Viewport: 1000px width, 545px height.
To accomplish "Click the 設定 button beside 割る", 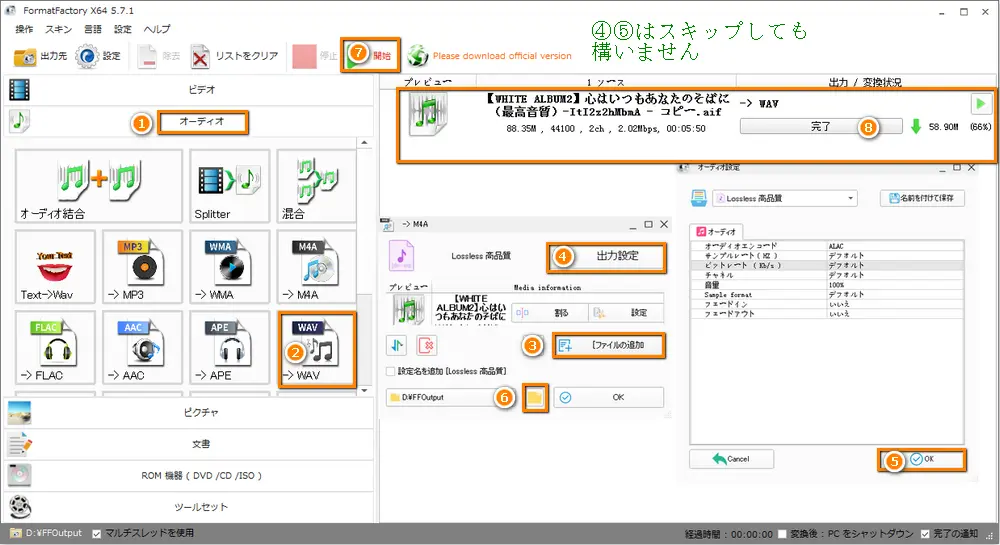I will click(x=626, y=312).
